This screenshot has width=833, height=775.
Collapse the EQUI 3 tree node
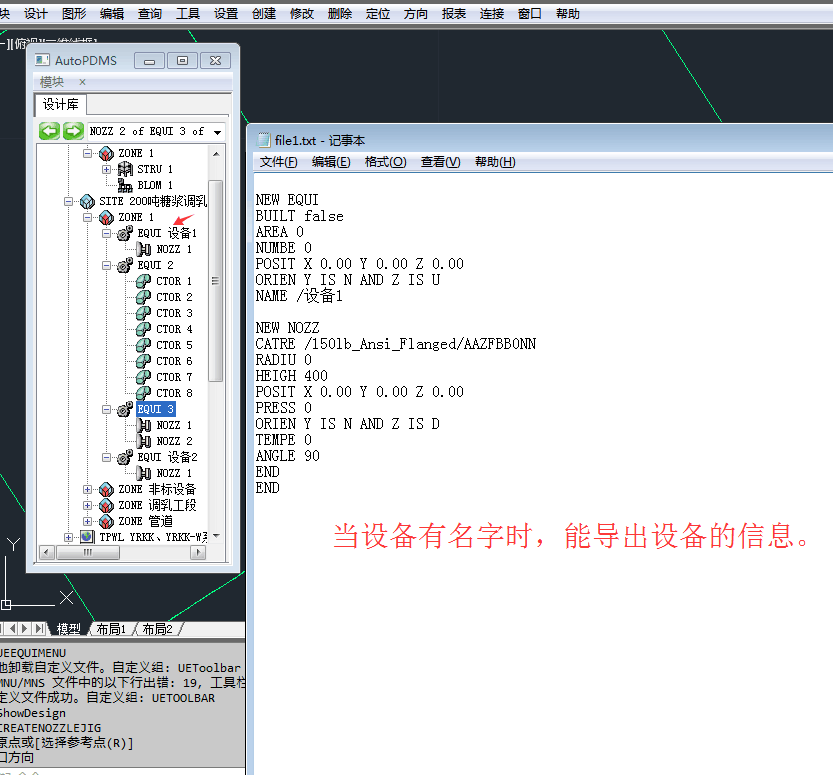point(107,409)
